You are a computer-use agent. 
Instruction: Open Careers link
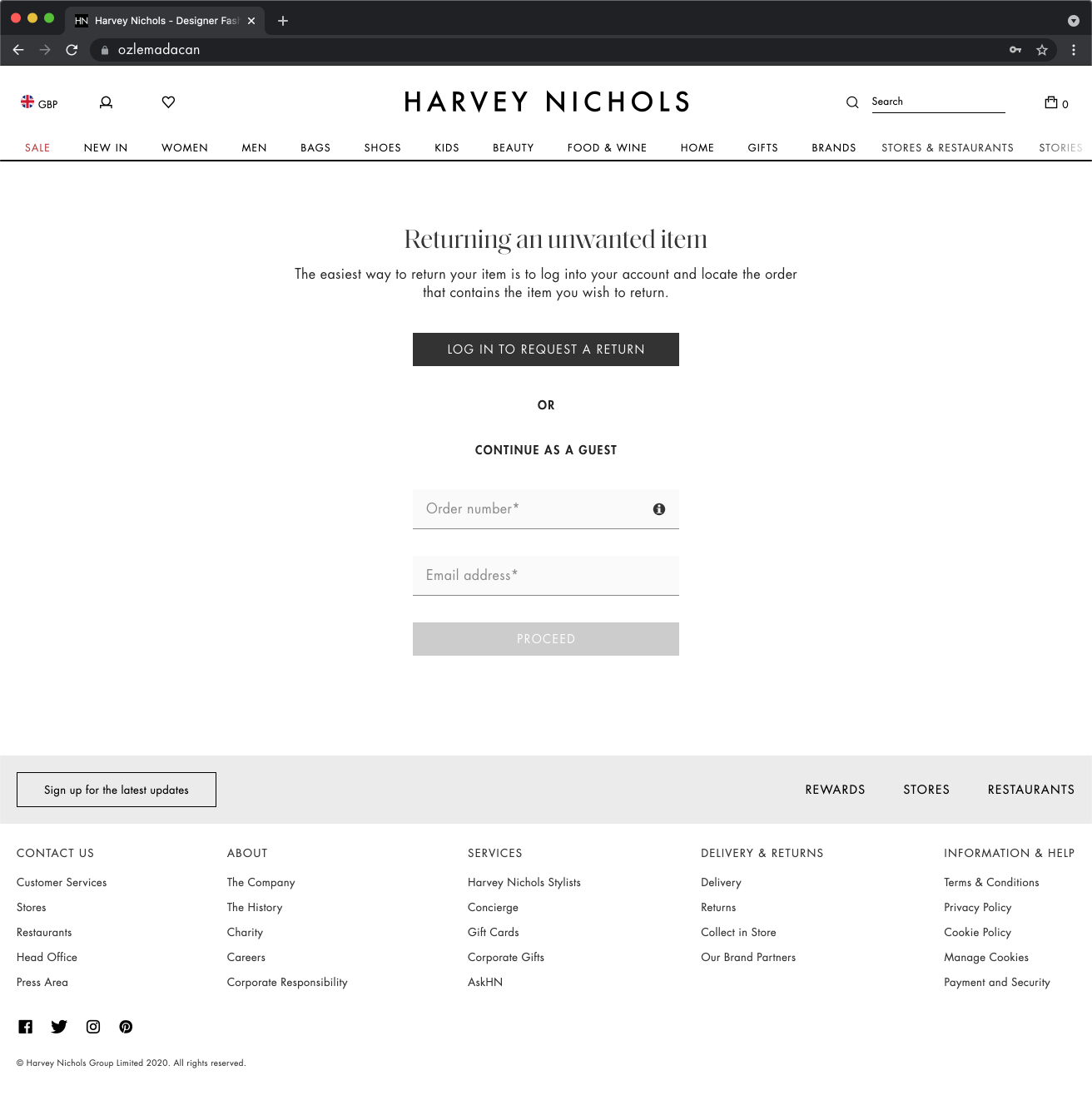tap(246, 958)
